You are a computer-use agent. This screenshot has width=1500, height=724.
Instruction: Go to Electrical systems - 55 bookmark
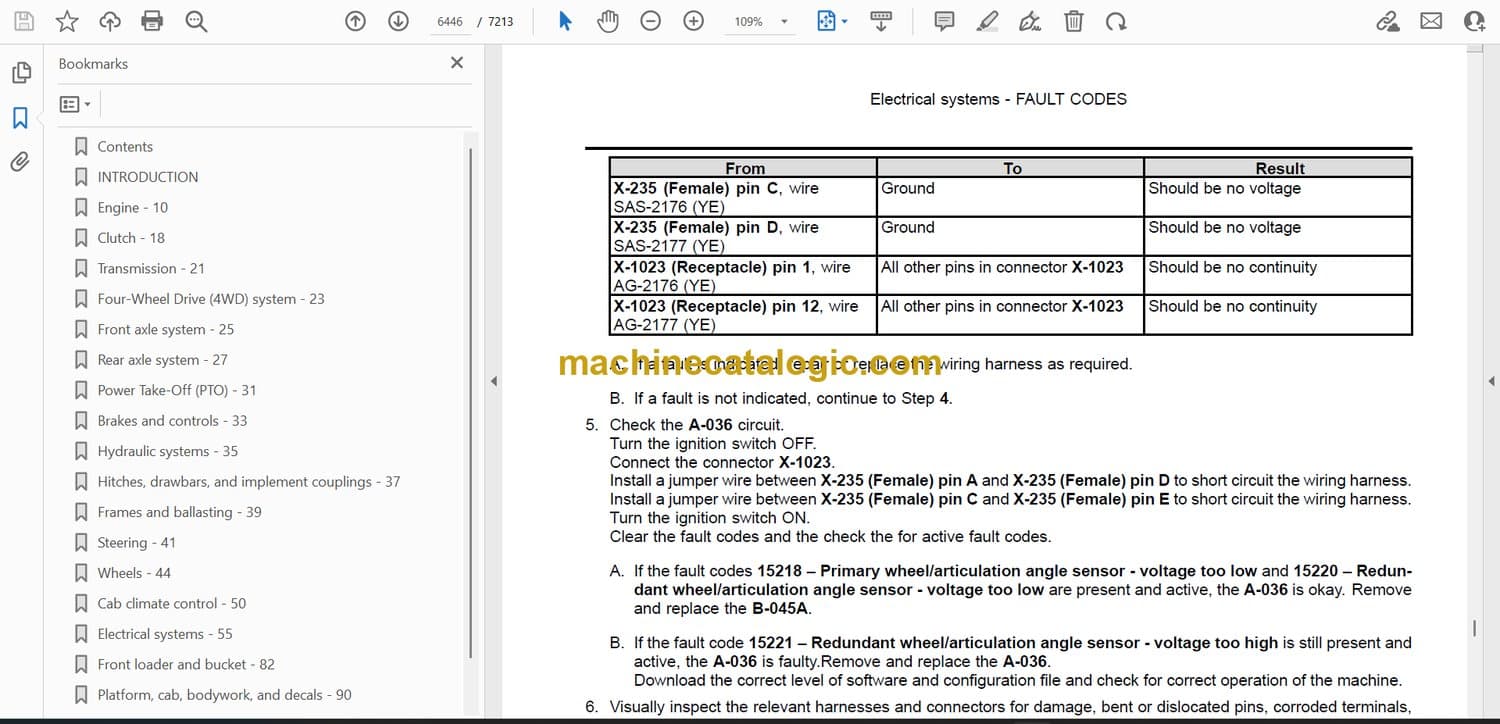pyautogui.click(x=165, y=635)
